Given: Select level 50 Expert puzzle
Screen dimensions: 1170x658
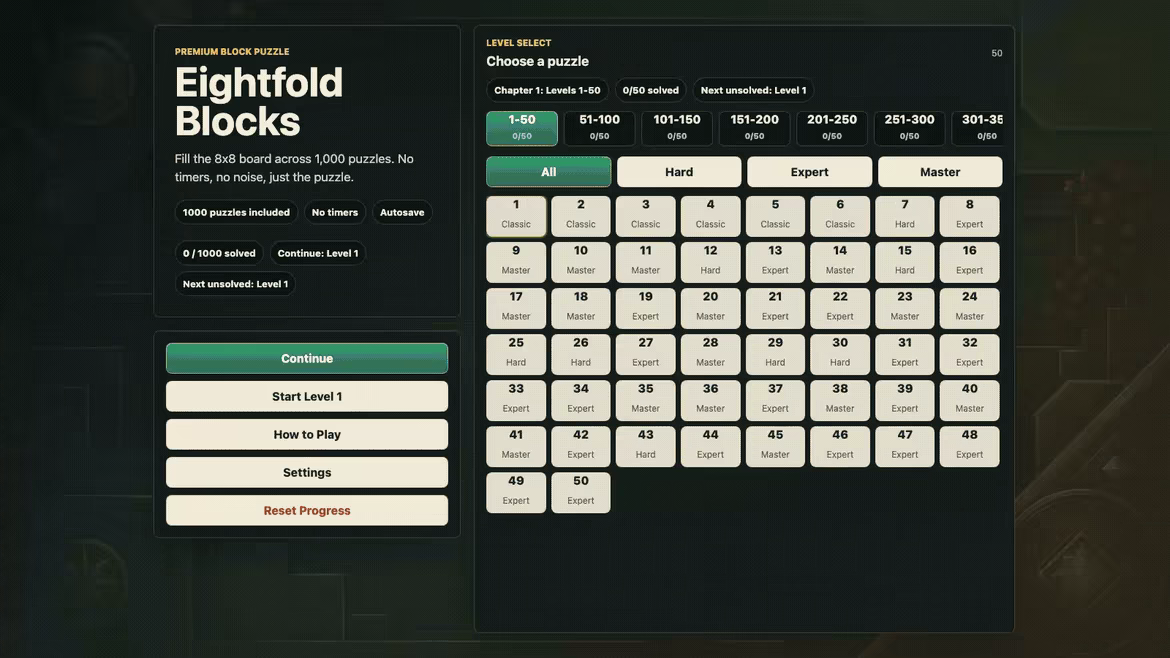Looking at the screenshot, I should click(x=581, y=493).
